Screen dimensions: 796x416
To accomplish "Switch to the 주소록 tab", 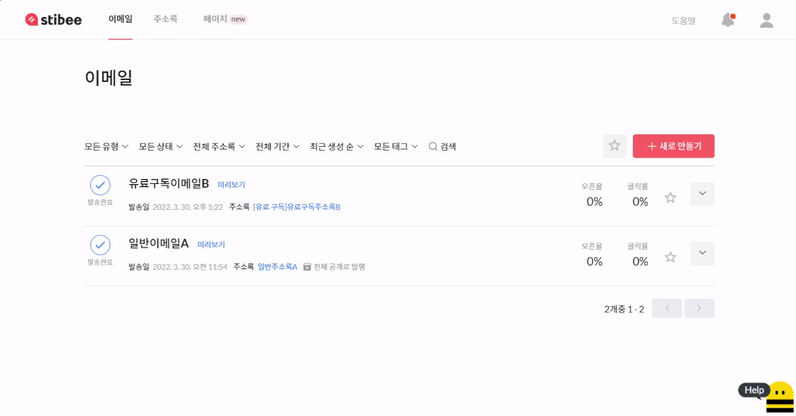I will point(165,19).
